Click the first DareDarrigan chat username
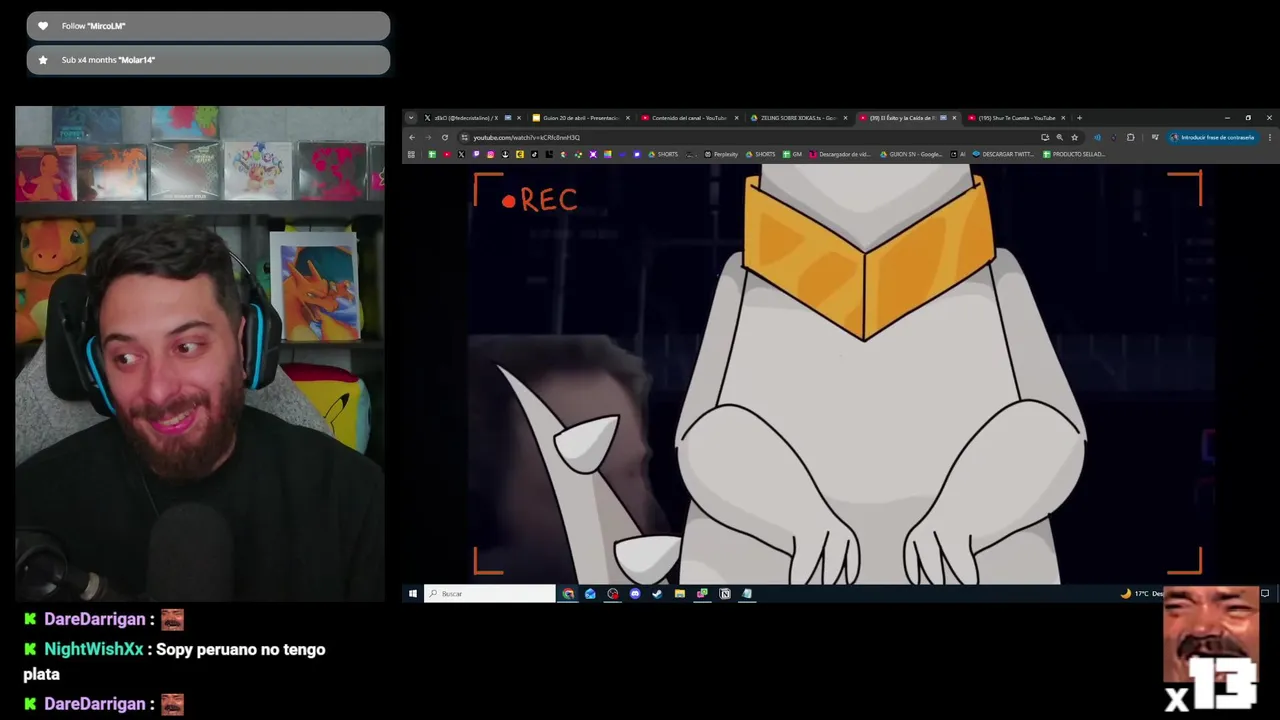This screenshot has height=720, width=1280. (95, 619)
